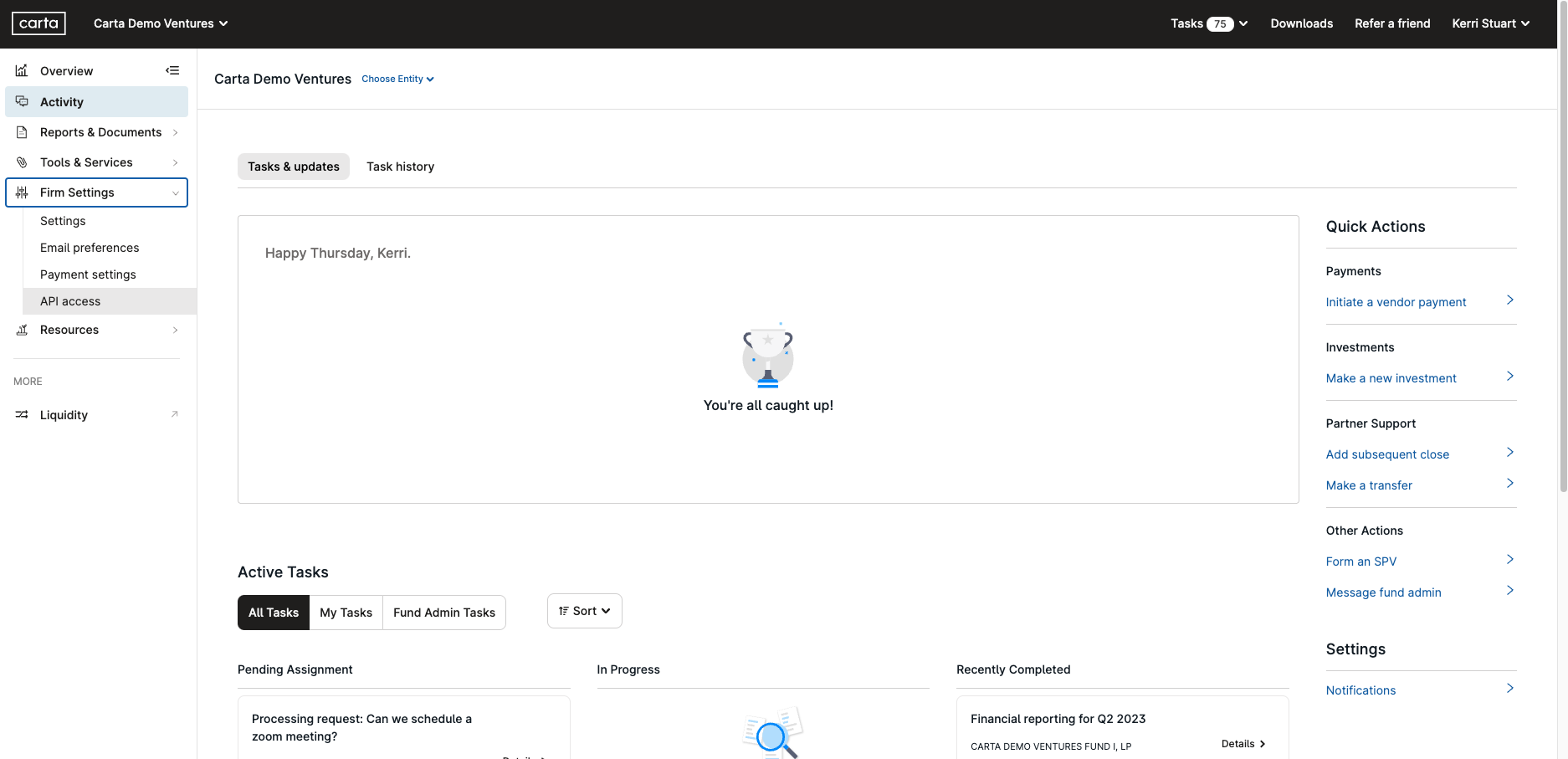This screenshot has width=1568, height=759.
Task: Click the Tools & Services paperclip icon
Action: click(22, 162)
